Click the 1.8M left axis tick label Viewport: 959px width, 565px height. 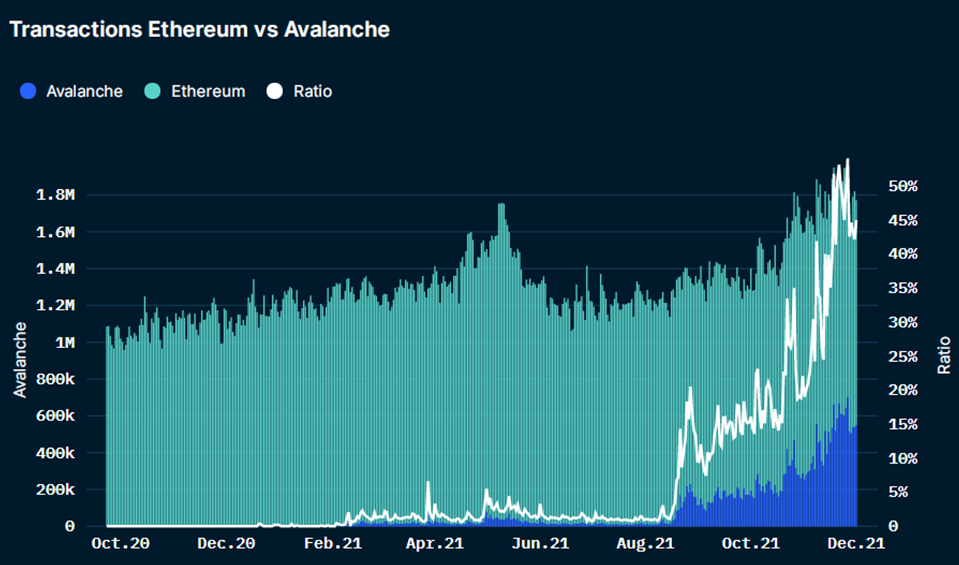[55, 195]
